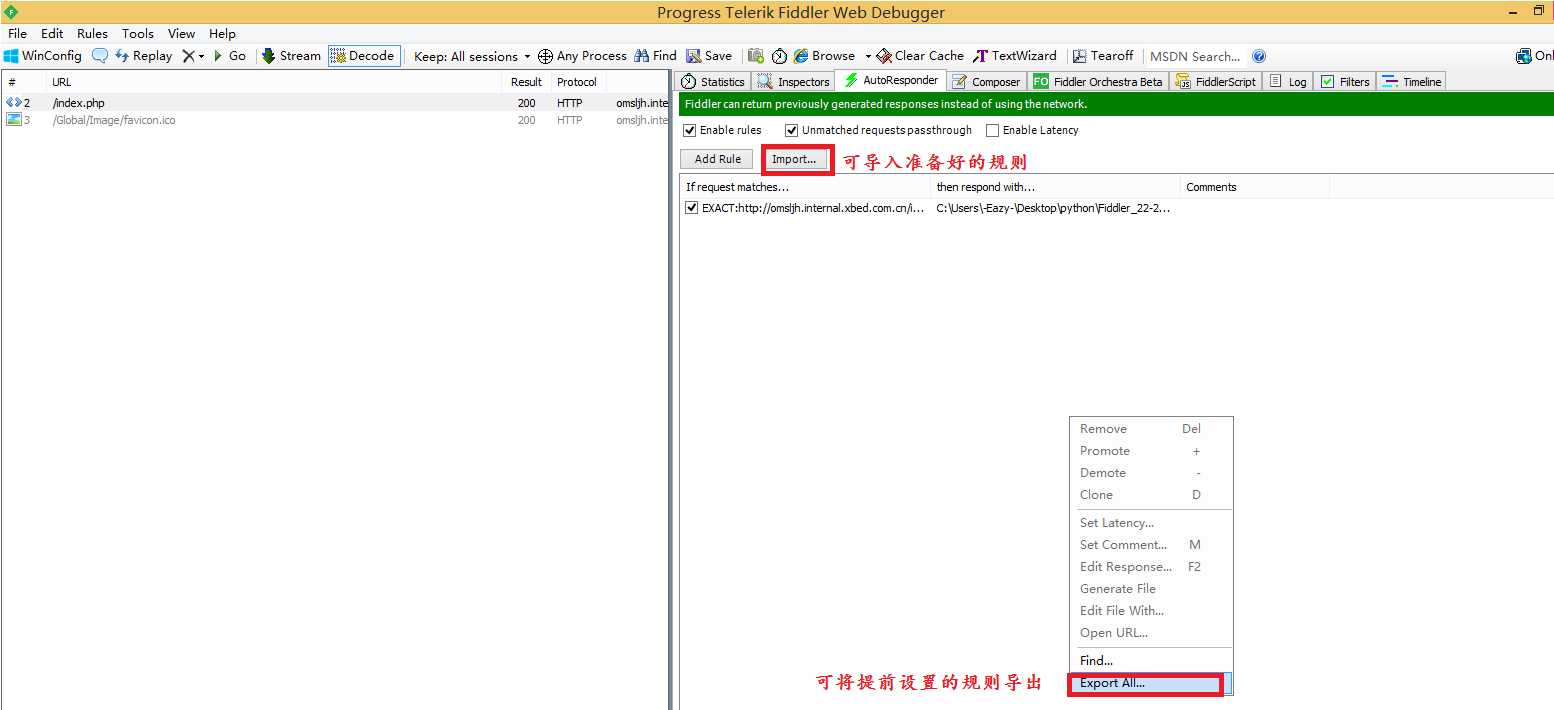This screenshot has width=1554, height=710.
Task: Open the Rules menu
Action: coord(92,33)
